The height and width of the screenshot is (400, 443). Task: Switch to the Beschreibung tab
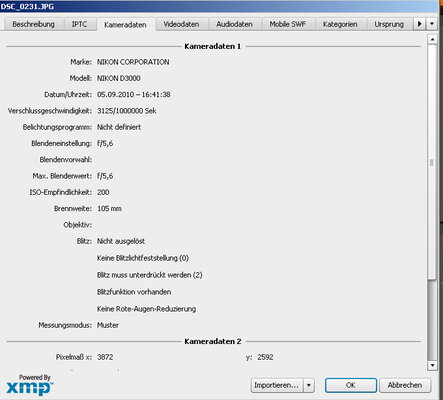(33, 24)
